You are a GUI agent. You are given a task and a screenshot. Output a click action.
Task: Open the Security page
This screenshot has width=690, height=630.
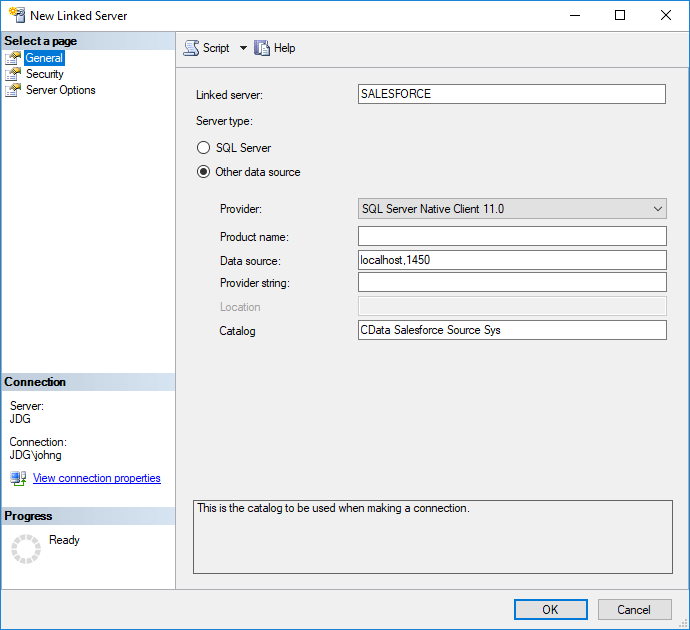[45, 74]
